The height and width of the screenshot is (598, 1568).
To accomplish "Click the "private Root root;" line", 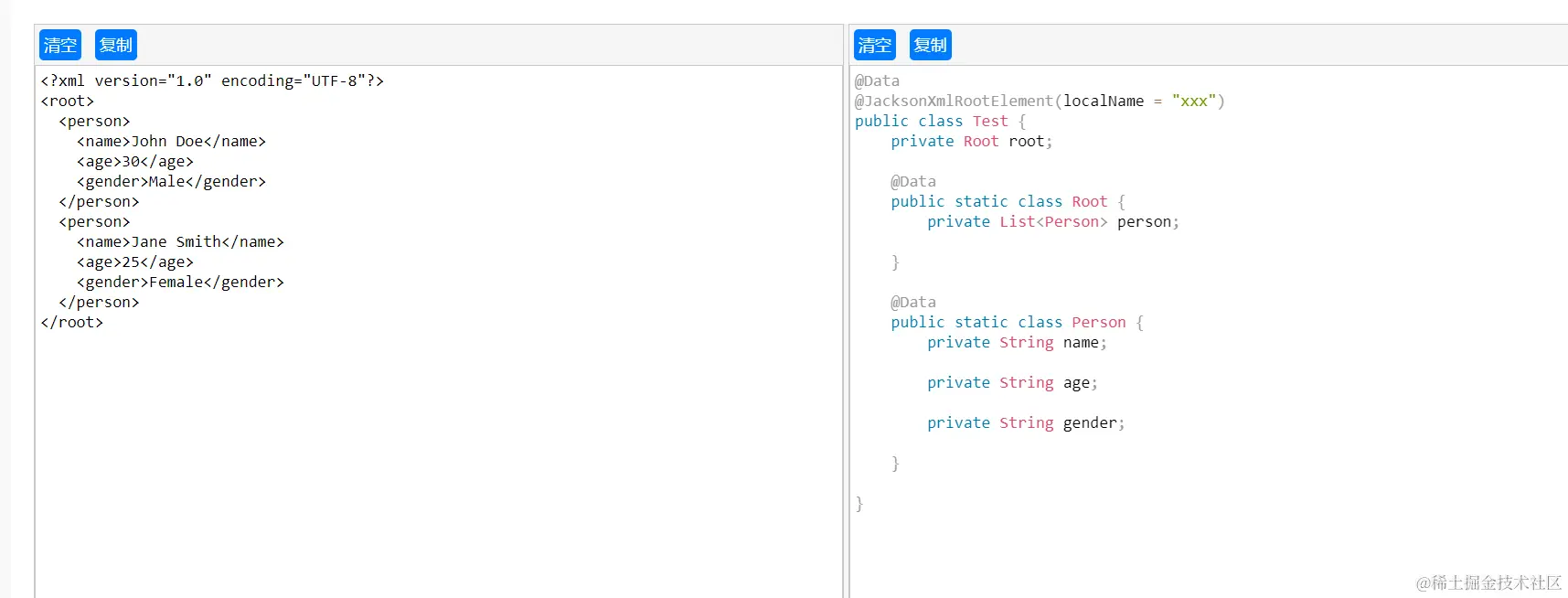I will coord(972,141).
